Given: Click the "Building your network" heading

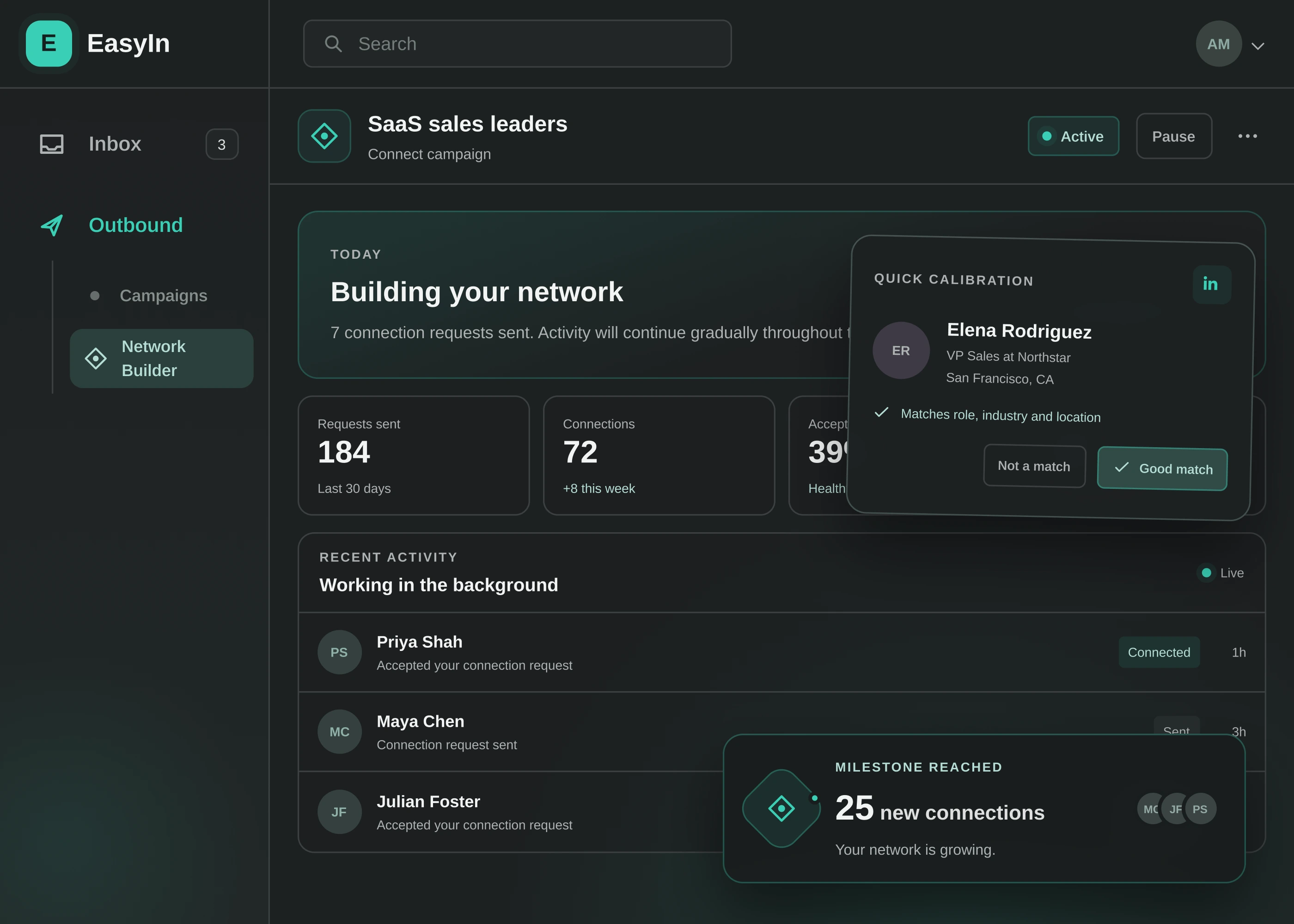Looking at the screenshot, I should [476, 292].
